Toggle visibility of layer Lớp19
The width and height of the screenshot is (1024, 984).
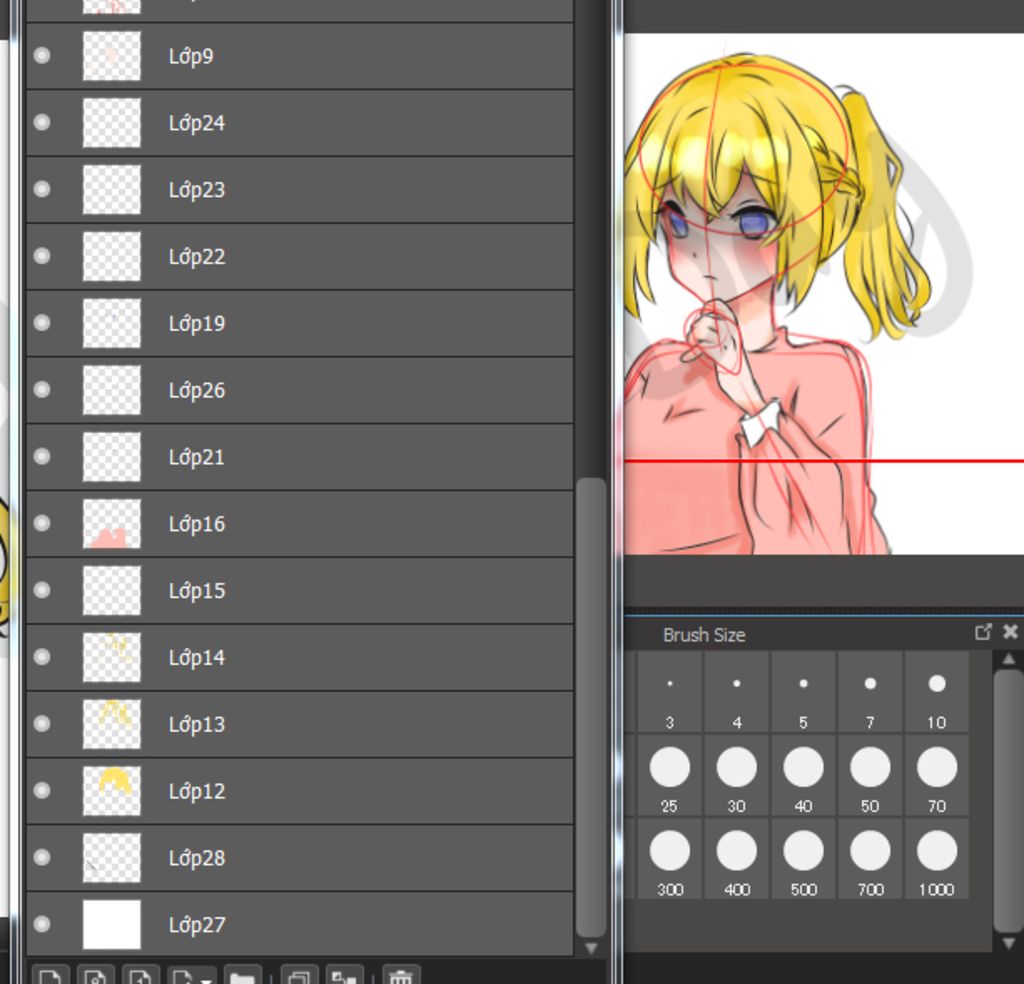click(42, 323)
